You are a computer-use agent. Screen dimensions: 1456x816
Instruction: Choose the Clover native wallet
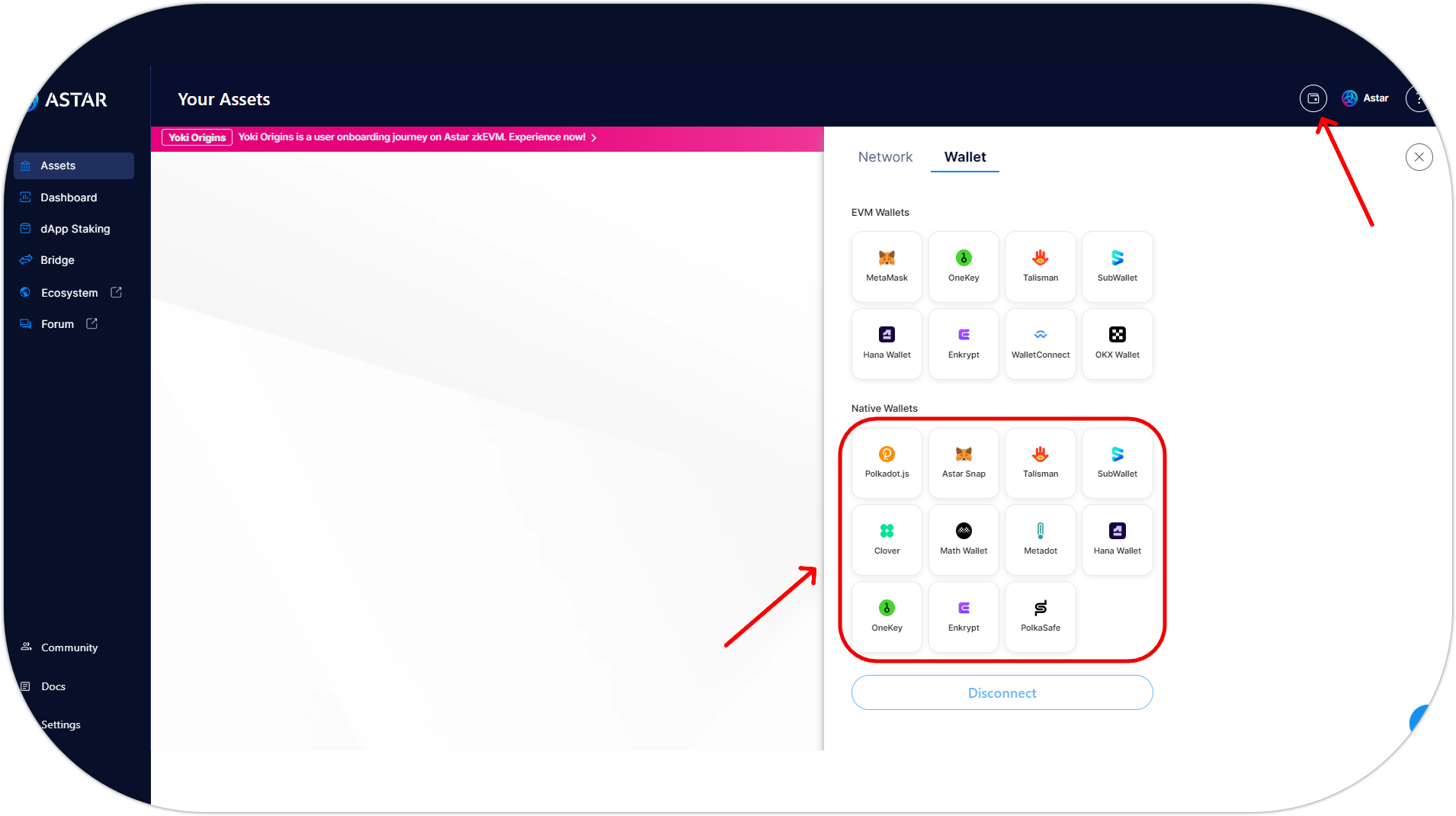887,539
